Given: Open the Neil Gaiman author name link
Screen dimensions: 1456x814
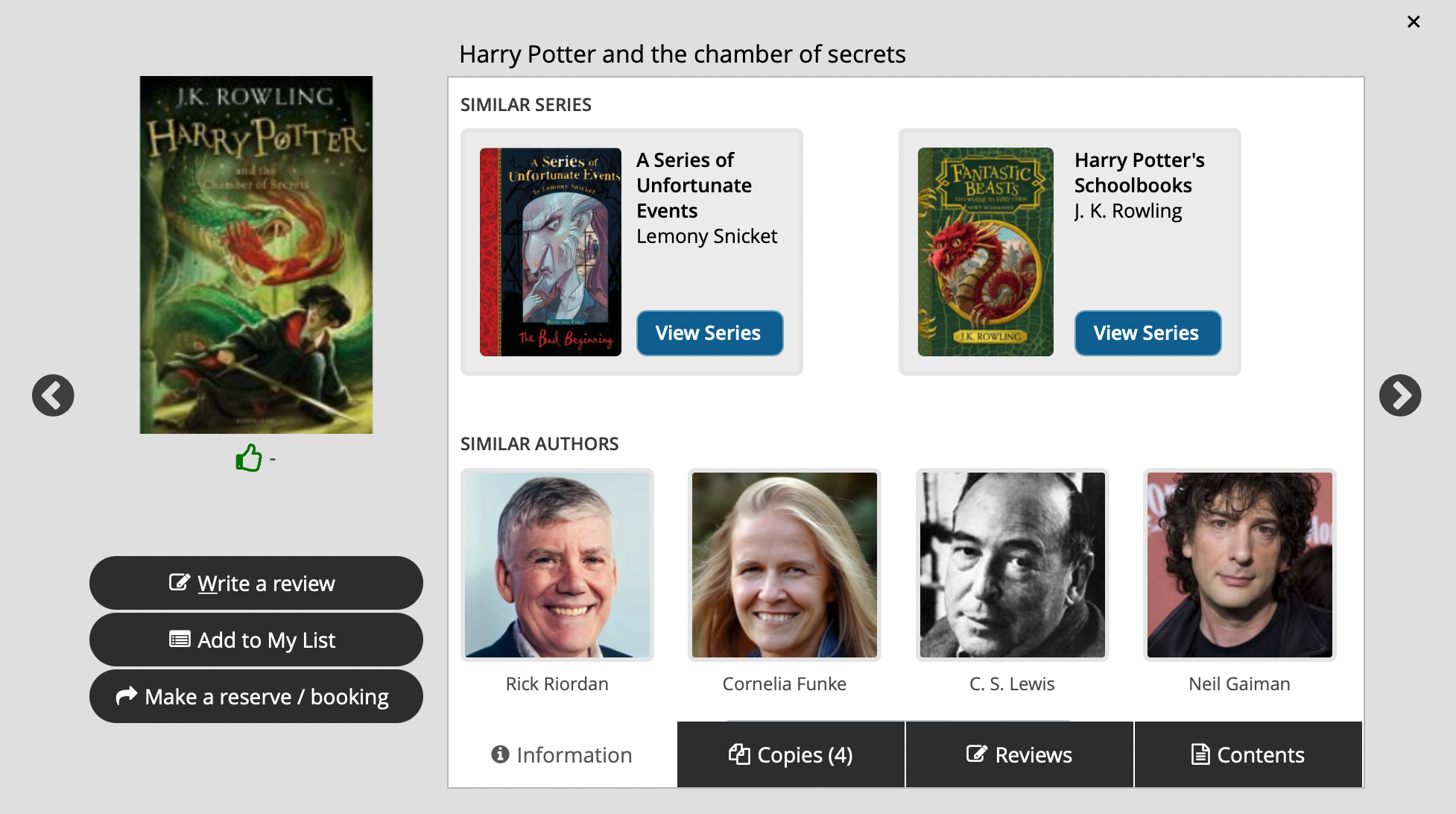Looking at the screenshot, I should [1239, 684].
